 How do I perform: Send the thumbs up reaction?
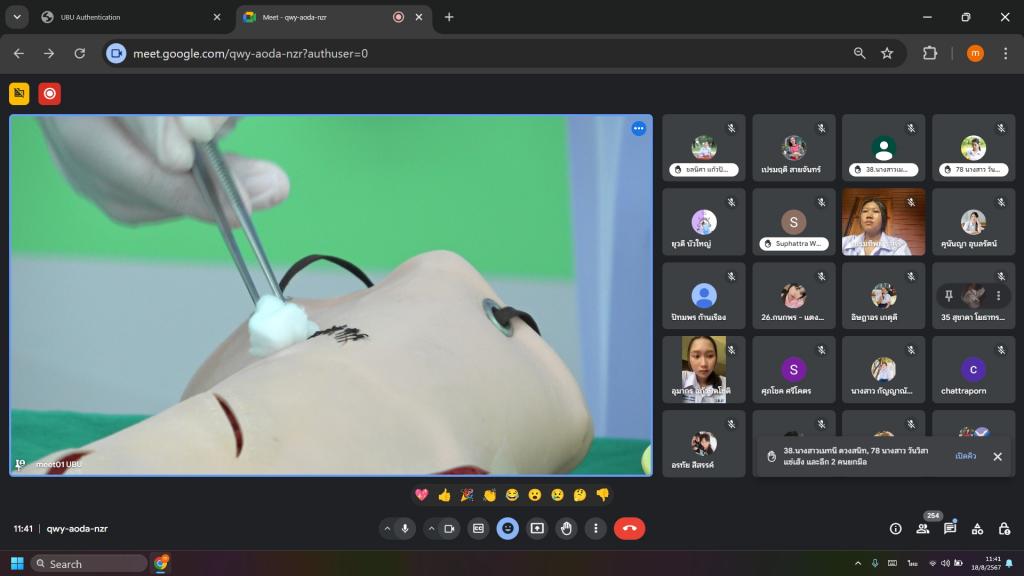pyautogui.click(x=444, y=495)
